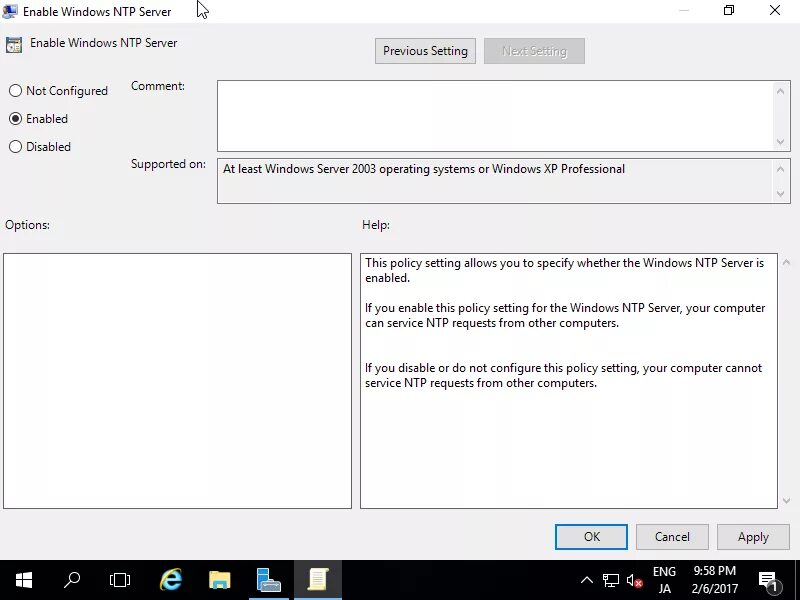Open taskbar Search magnifier
Viewport: 800px width, 600px height.
point(72,580)
